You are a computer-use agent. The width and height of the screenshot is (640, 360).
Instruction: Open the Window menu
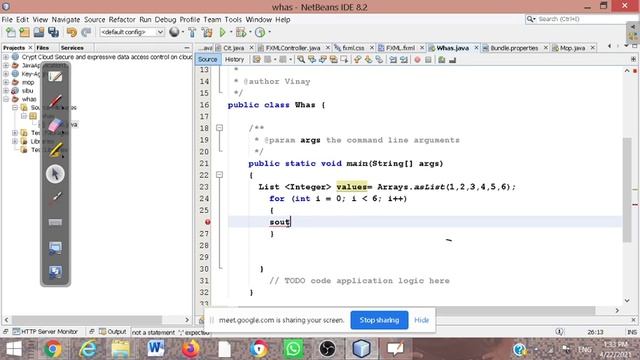pos(258,20)
